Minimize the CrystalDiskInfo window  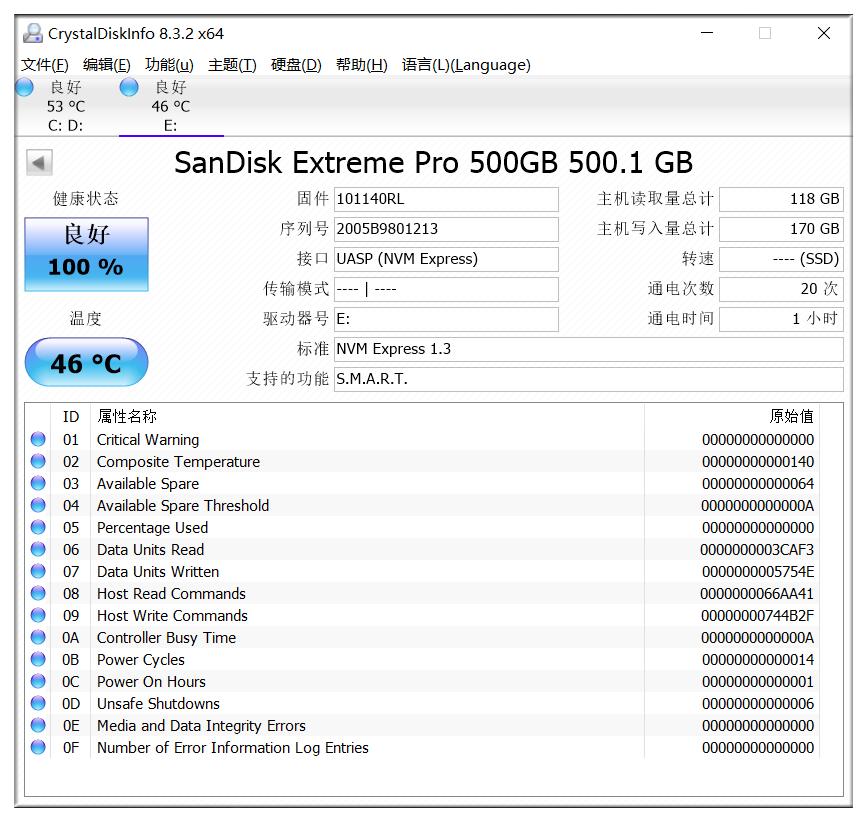click(707, 33)
